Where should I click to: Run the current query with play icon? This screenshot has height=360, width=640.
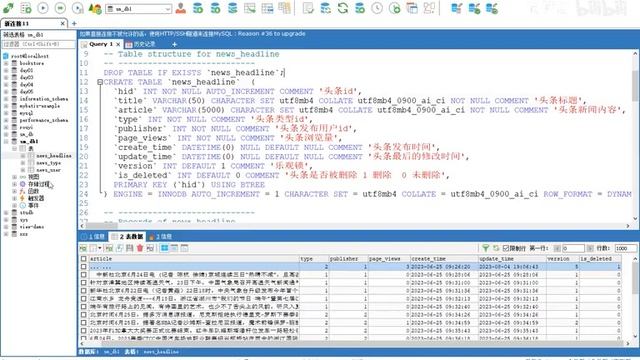pos(42,8)
